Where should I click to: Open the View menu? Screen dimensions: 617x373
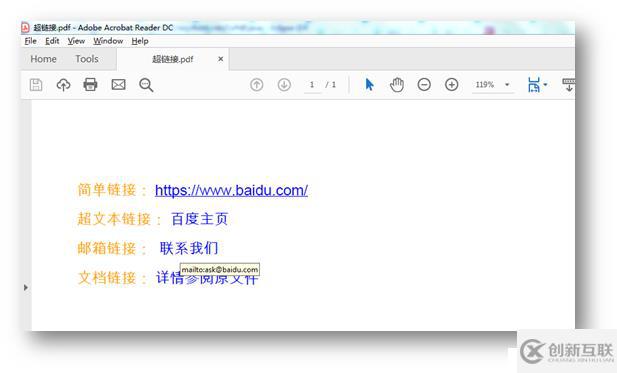76,41
